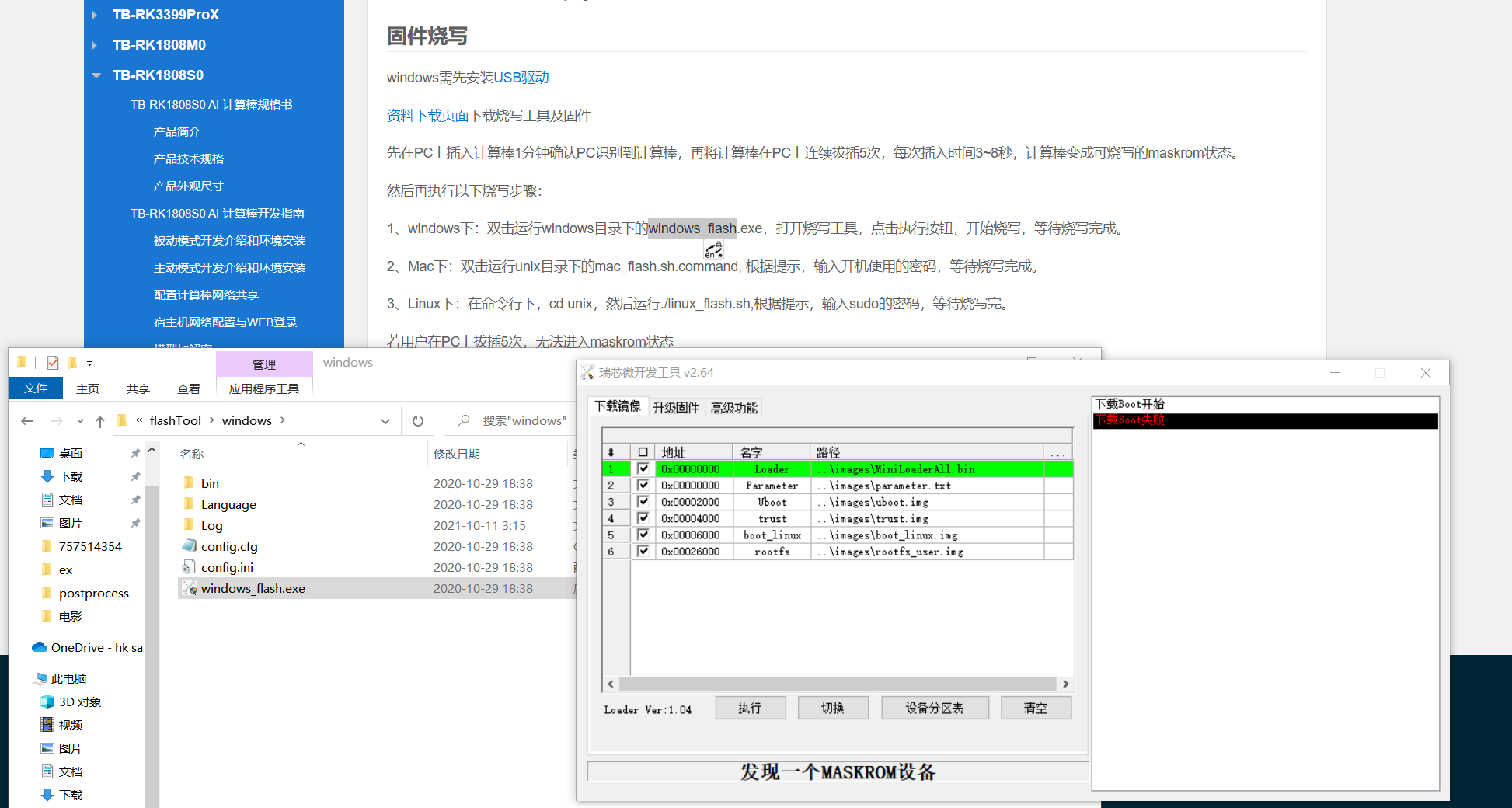Image resolution: width=1512 pixels, height=808 pixels.
Task: Click the 3D 对象 icon in navigation pane
Action: click(47, 702)
